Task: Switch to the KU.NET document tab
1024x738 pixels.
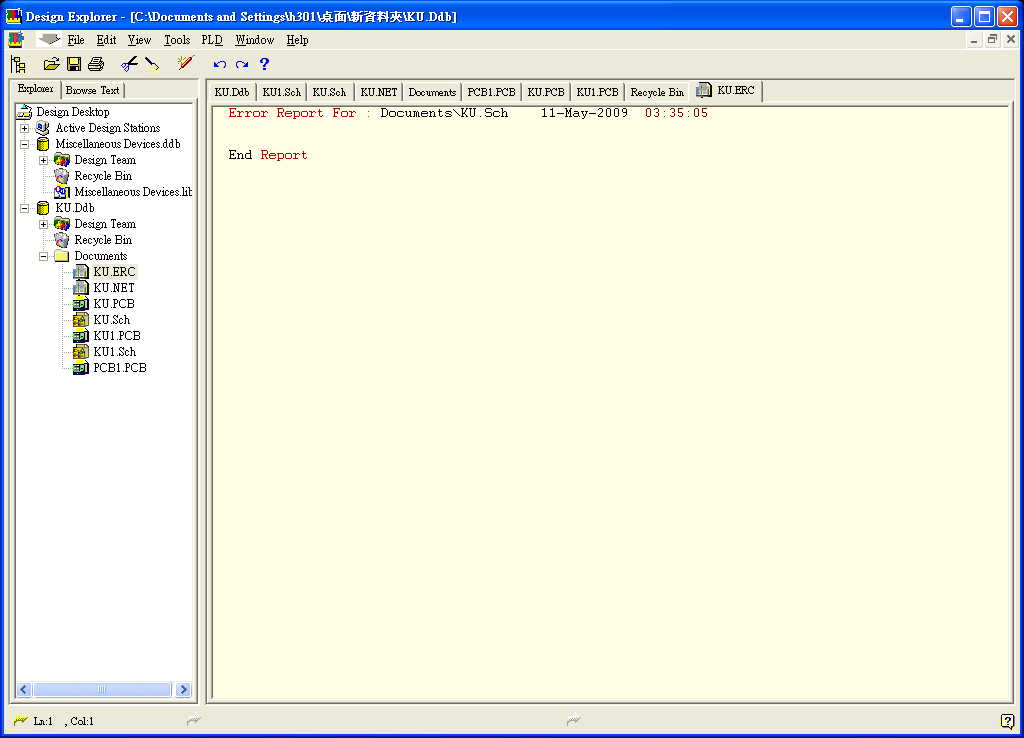Action: (378, 92)
